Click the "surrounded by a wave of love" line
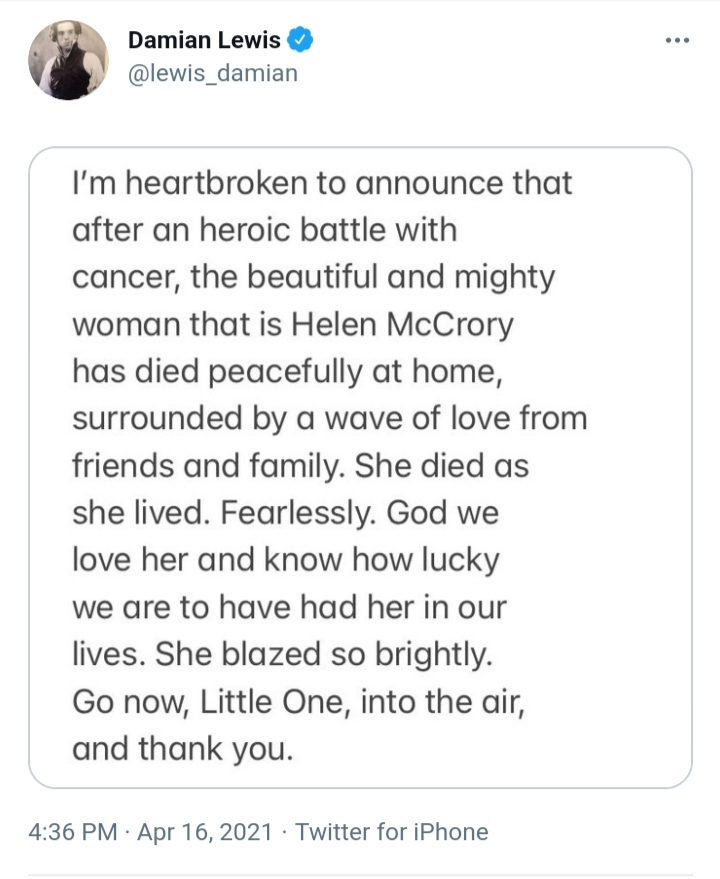 [x=329, y=419]
